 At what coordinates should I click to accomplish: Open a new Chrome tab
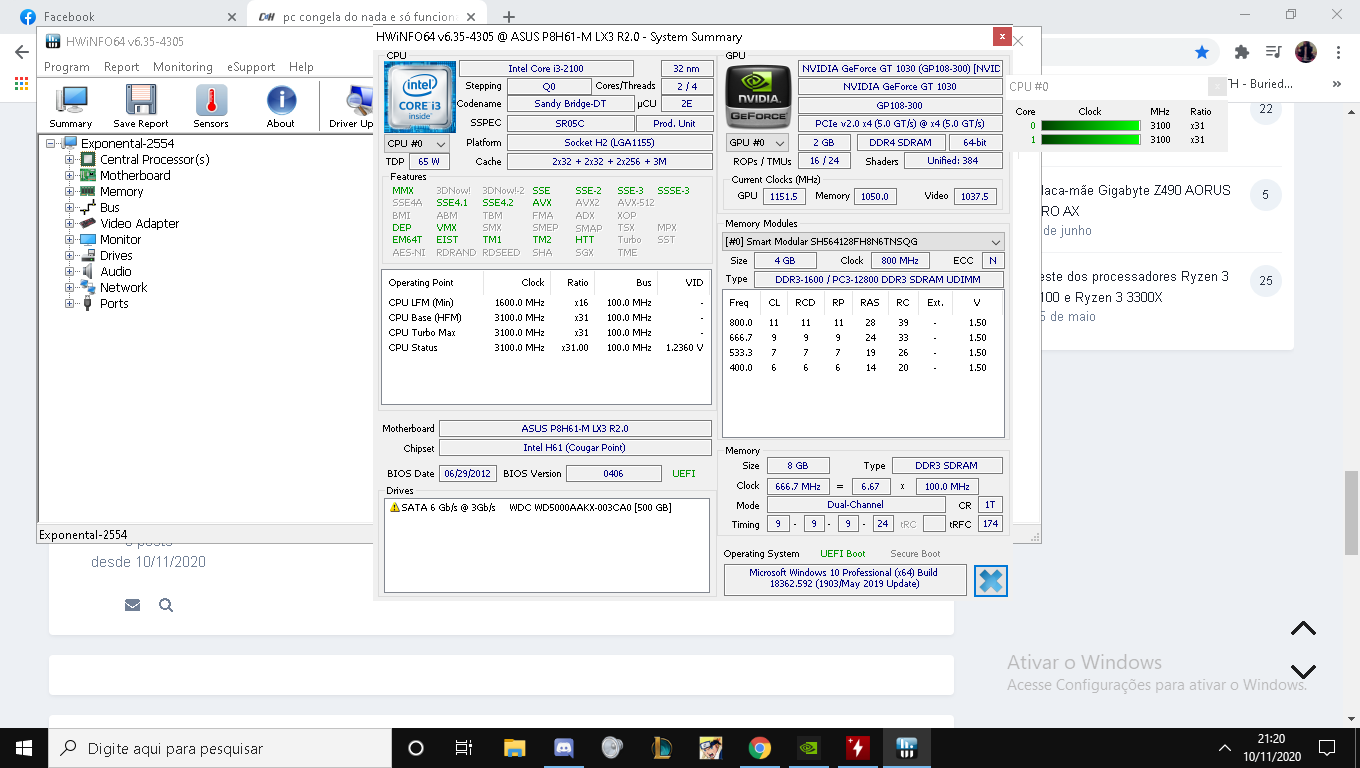pos(508,16)
